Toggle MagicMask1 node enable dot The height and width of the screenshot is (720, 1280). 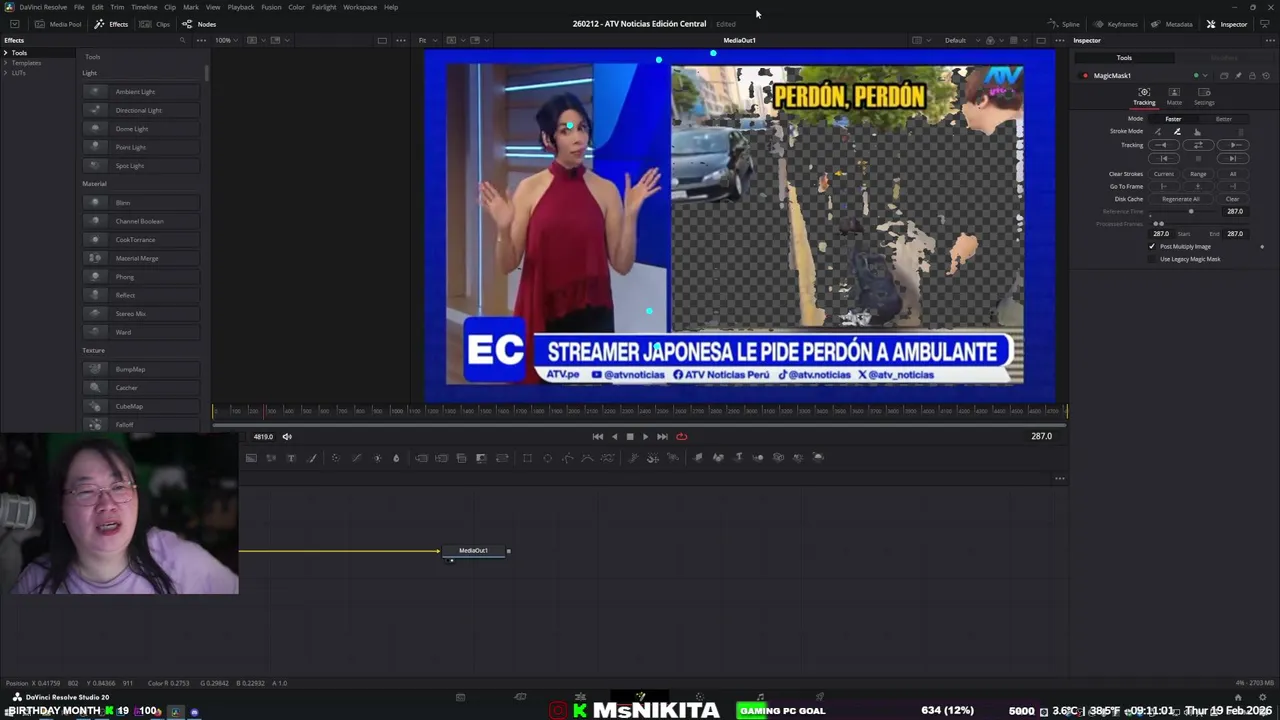(1085, 76)
